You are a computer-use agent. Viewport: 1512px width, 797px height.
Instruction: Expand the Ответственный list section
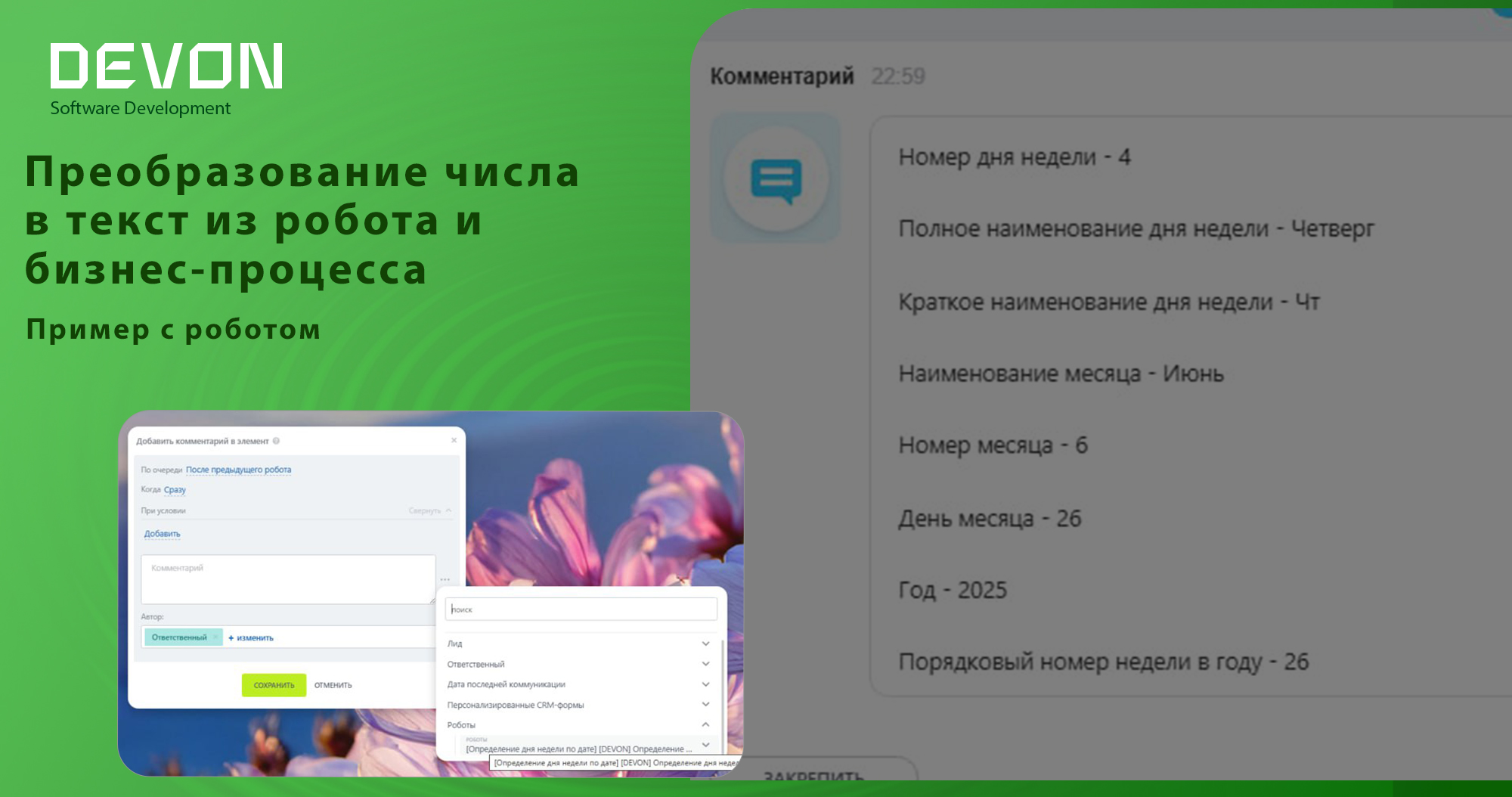coord(578,664)
